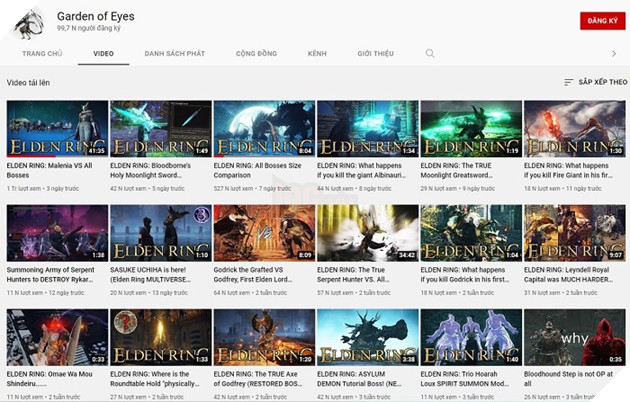The image size is (630, 402).
Task: Open the KÊNH tab
Action: tap(317, 53)
